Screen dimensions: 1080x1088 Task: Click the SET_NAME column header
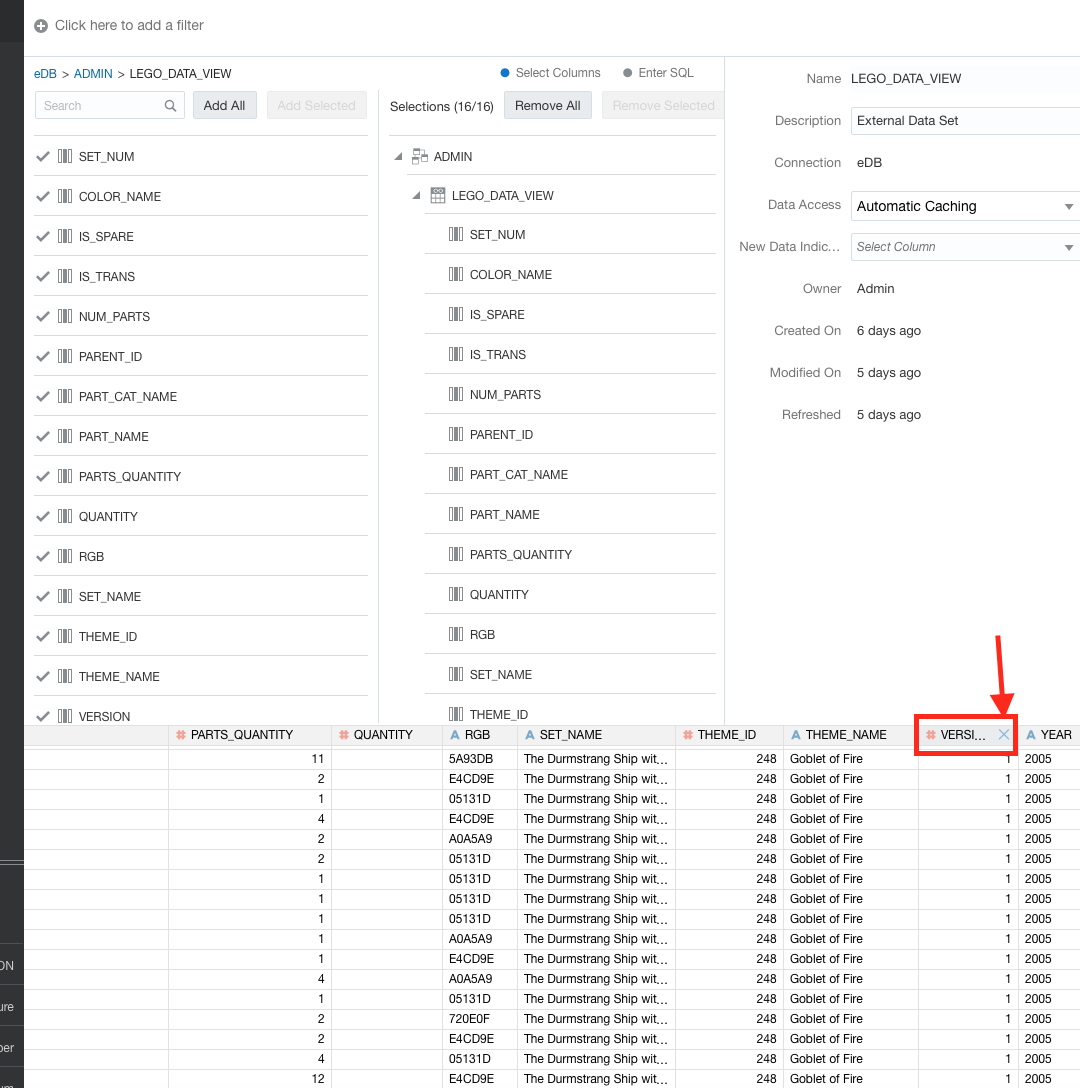pos(596,735)
